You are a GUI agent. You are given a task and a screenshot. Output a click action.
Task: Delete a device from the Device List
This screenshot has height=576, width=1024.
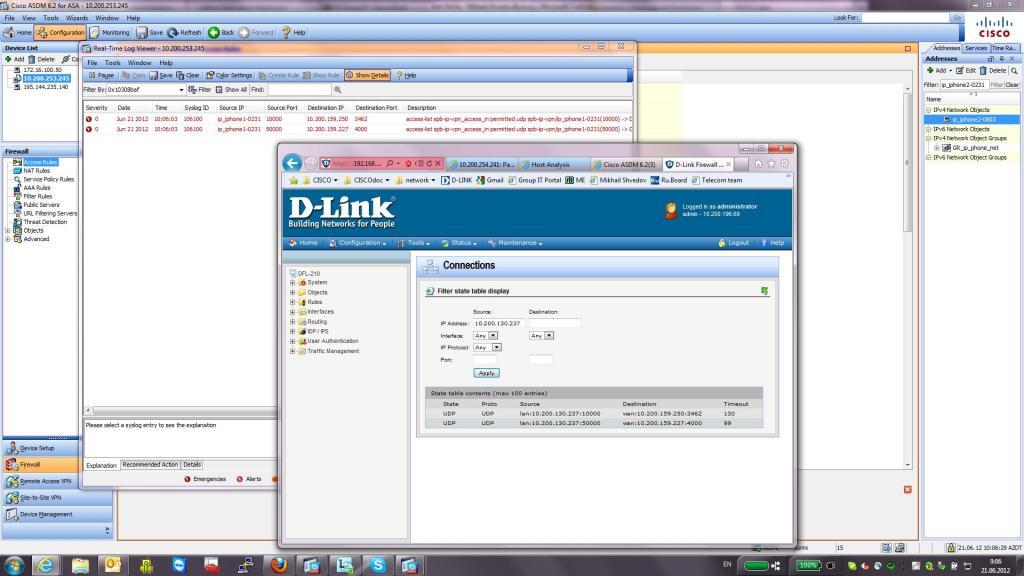[41, 59]
